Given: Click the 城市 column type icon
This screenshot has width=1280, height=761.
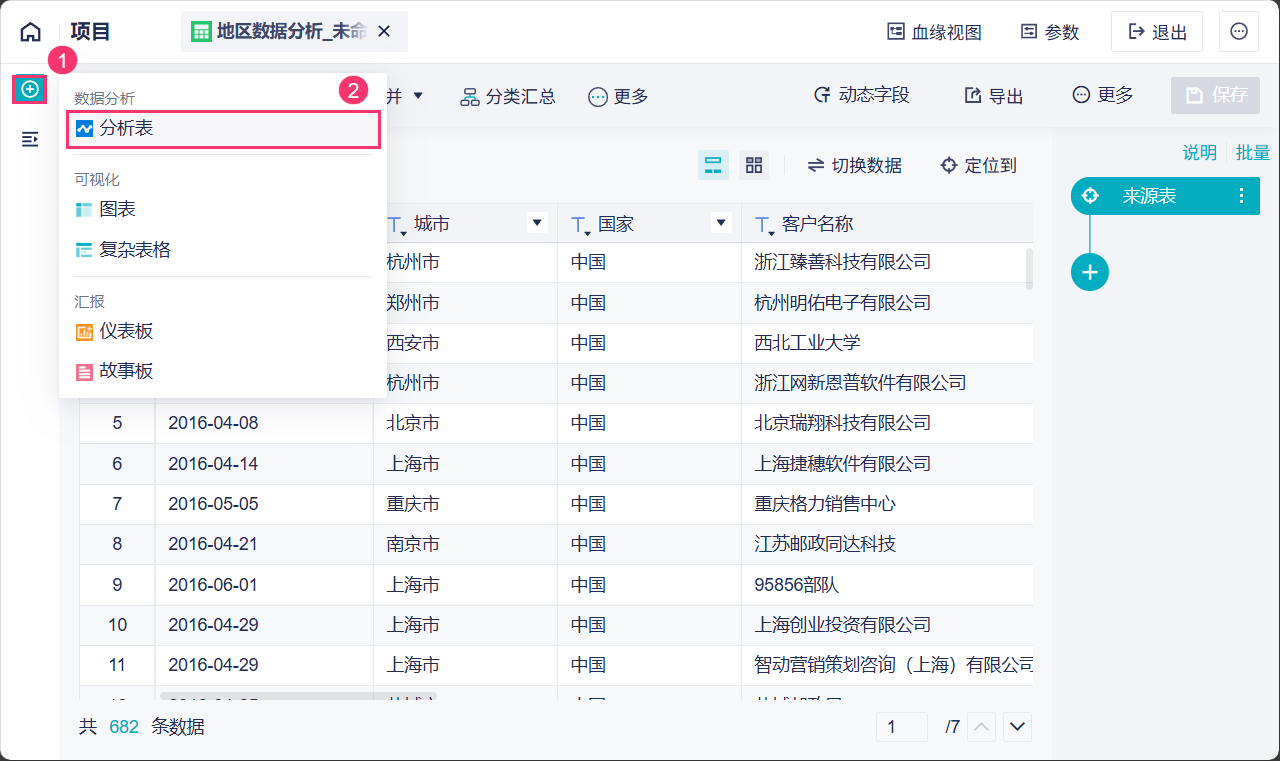Looking at the screenshot, I should (396, 225).
